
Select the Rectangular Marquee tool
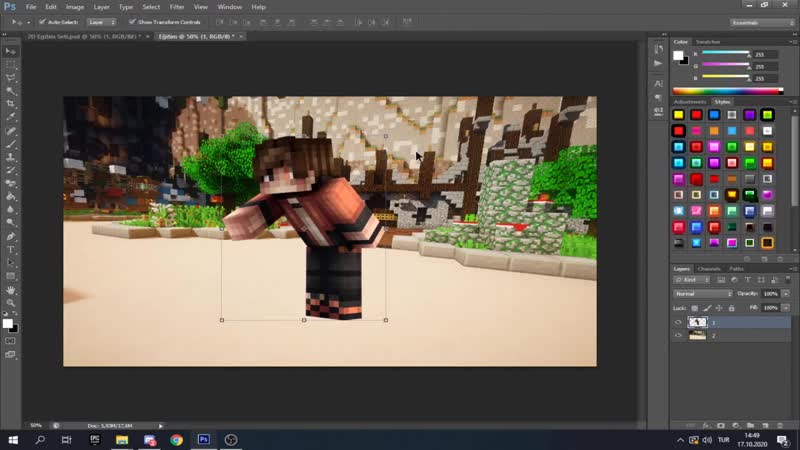pyautogui.click(x=10, y=65)
